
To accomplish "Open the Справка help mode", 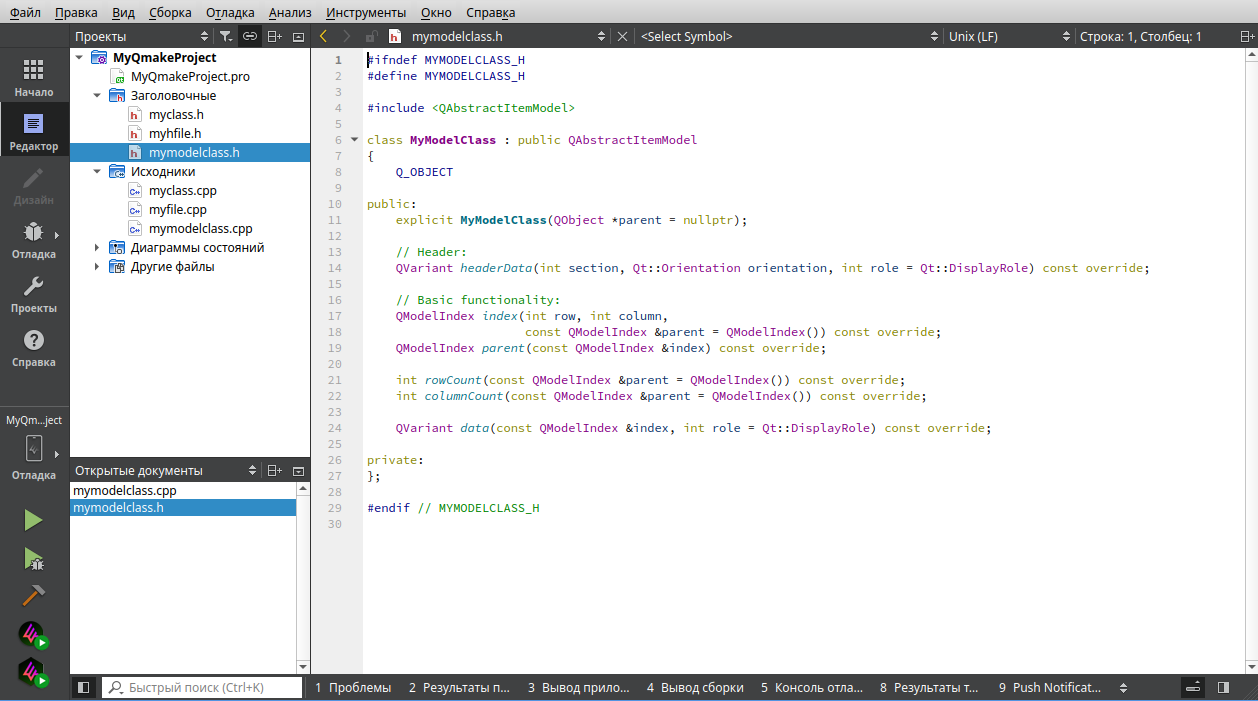I will (x=34, y=348).
